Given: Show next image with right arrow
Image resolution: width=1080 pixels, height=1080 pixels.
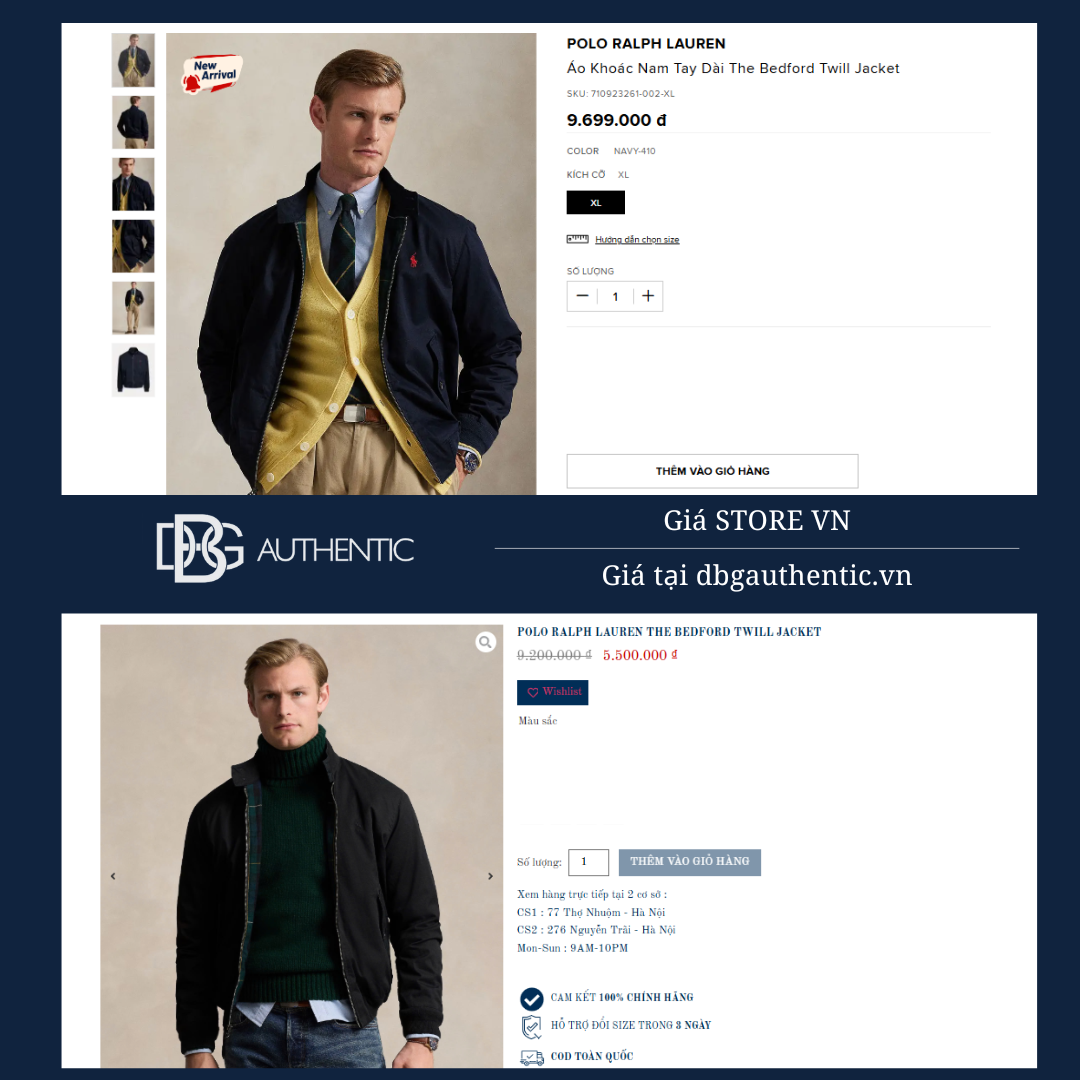Looking at the screenshot, I should coord(490,876).
